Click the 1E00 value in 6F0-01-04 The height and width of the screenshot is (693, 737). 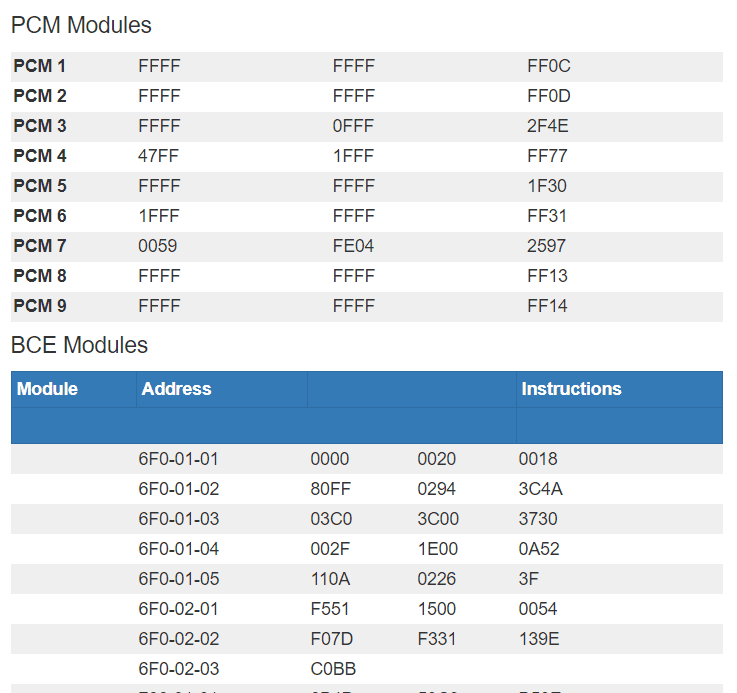pyautogui.click(x=438, y=549)
